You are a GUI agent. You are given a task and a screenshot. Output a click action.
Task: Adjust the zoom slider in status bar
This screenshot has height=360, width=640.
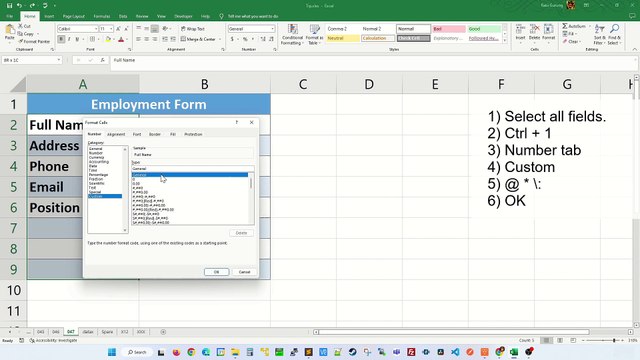point(614,340)
